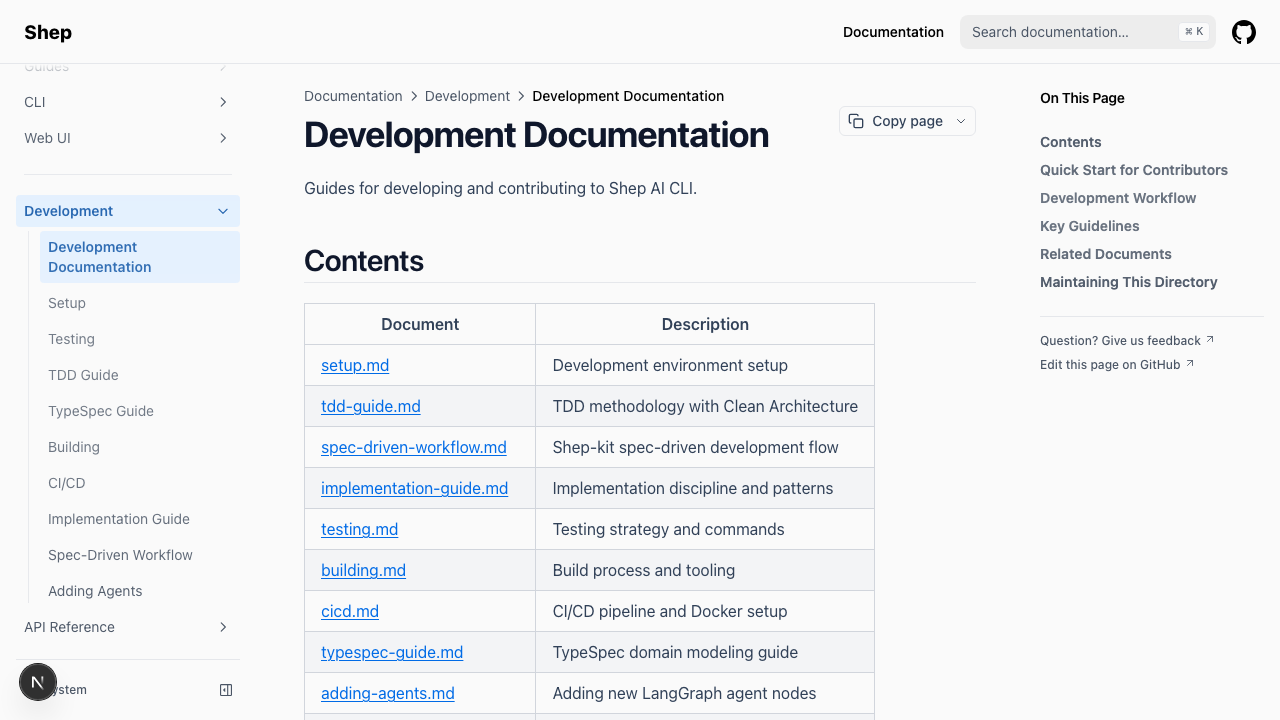Focus the Search documentation field
This screenshot has width=1280, height=720.
1088,32
